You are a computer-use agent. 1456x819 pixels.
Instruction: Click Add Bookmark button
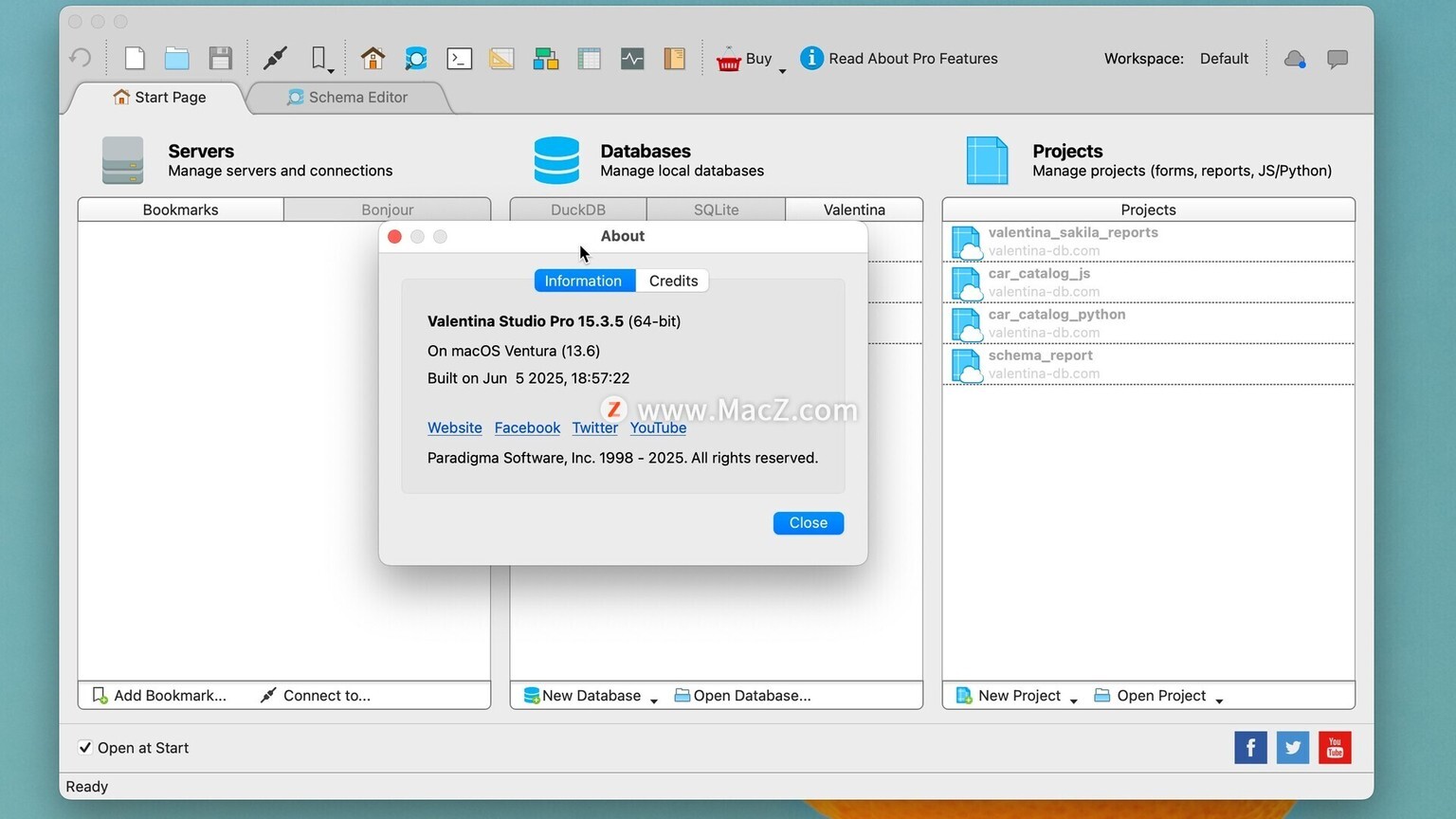[x=159, y=695]
